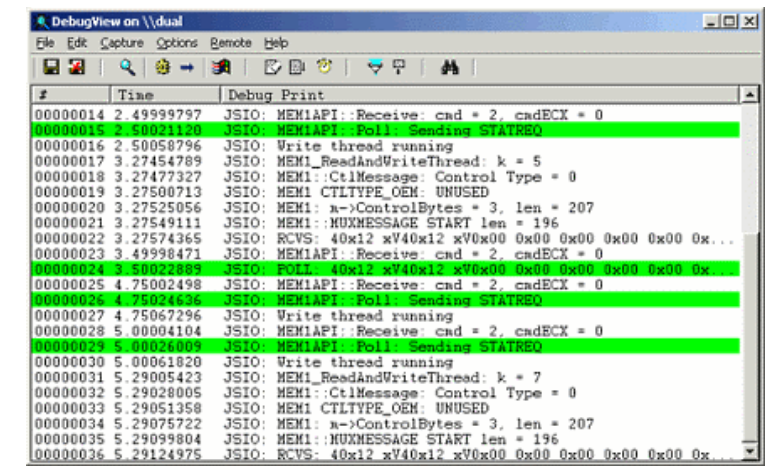The width and height of the screenshot is (774, 471).
Task: Select highlighted row 00000026 Sending STATREQ
Action: pos(386,300)
